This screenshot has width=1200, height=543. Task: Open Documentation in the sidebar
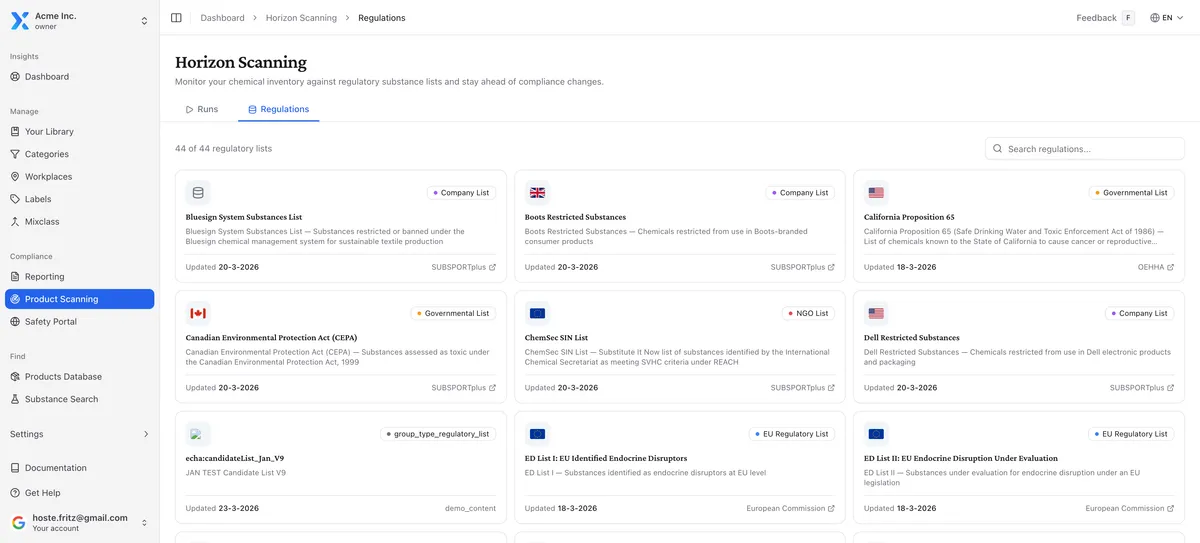click(x=80, y=468)
